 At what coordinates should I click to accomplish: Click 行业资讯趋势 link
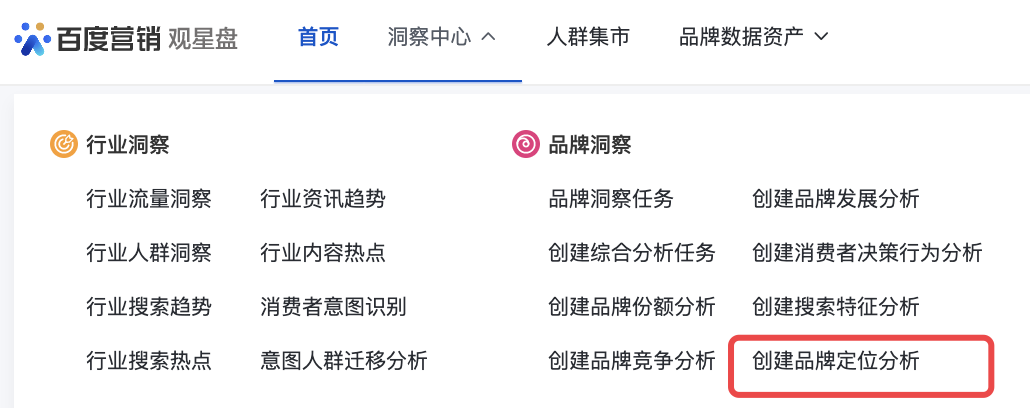tap(322, 199)
